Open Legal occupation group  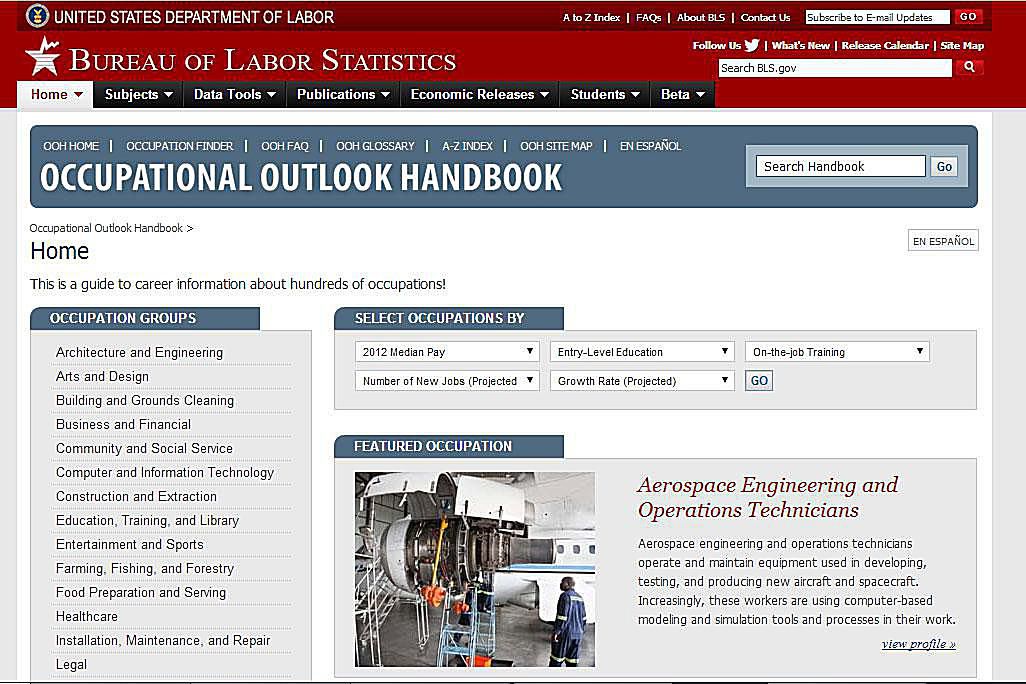pyautogui.click(x=71, y=664)
